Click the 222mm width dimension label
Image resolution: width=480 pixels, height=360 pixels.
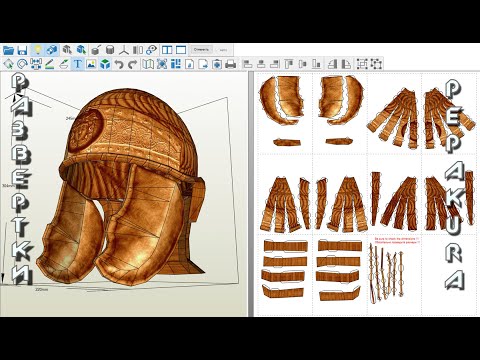point(42,290)
